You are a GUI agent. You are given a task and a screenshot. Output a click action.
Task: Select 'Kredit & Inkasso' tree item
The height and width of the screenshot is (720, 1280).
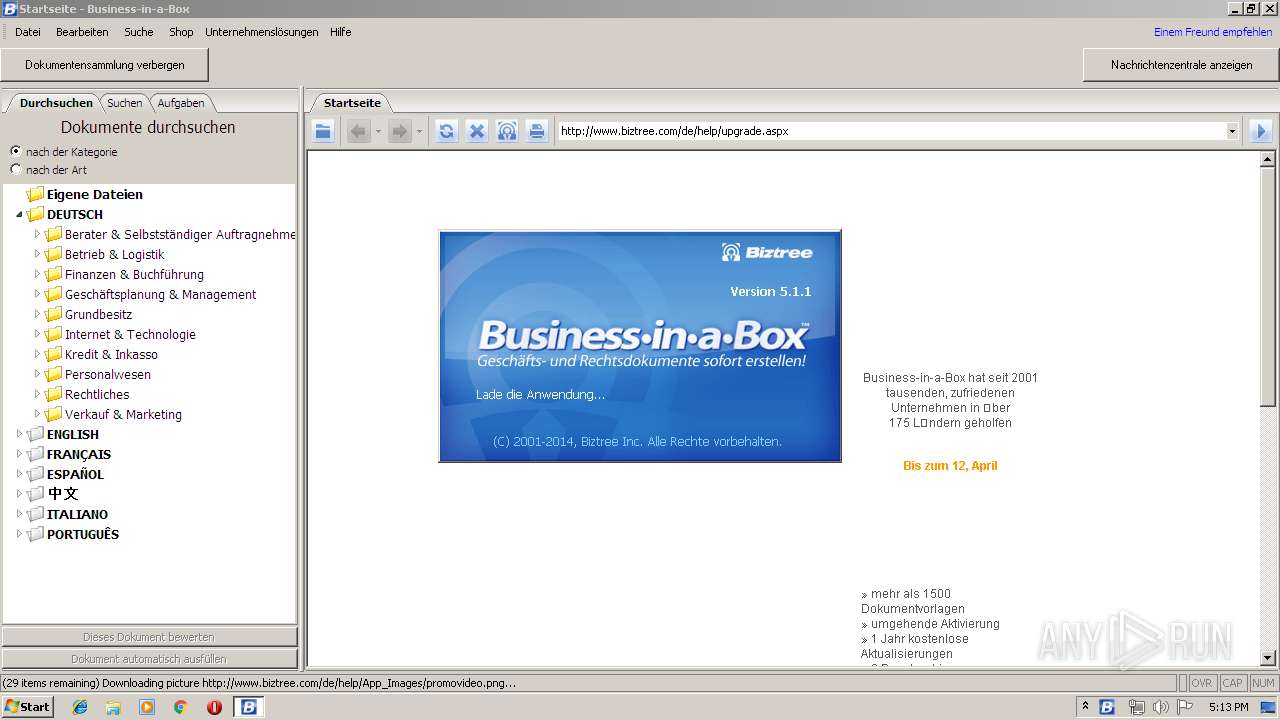point(111,354)
